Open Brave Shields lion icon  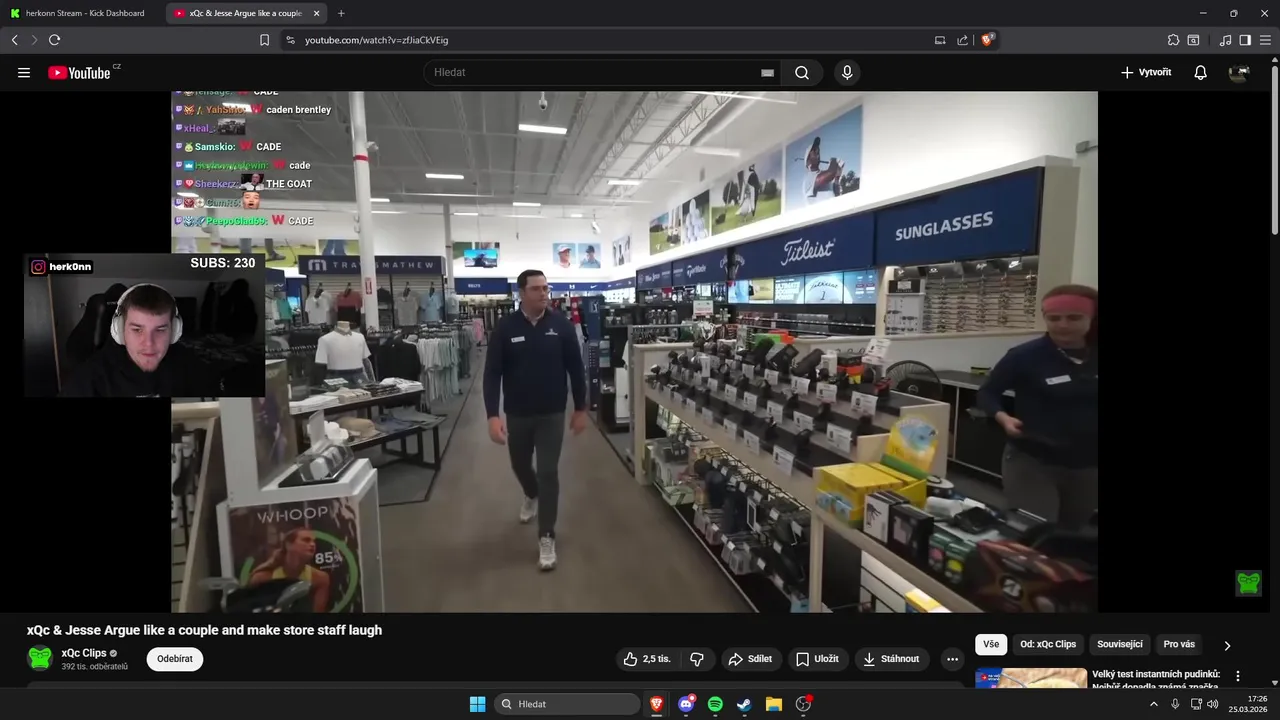coord(988,40)
